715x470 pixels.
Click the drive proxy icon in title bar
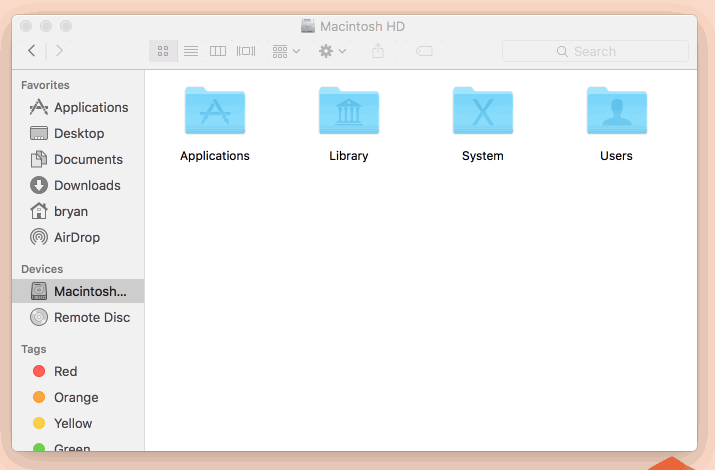point(308,26)
